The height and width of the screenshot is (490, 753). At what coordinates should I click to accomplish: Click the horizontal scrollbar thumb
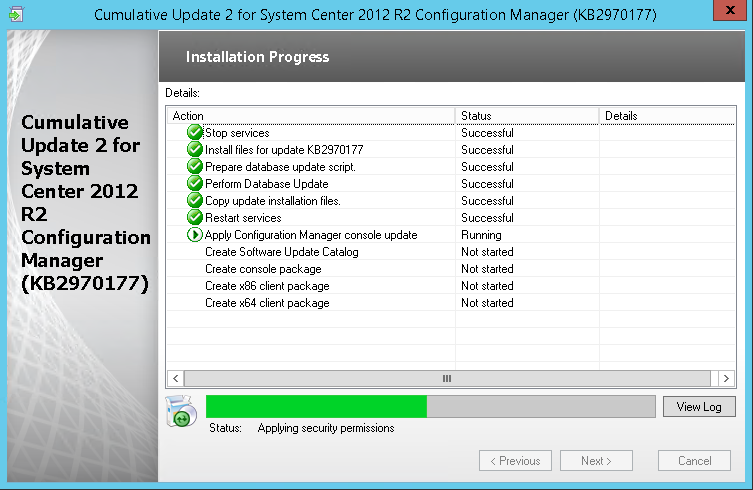point(447,379)
